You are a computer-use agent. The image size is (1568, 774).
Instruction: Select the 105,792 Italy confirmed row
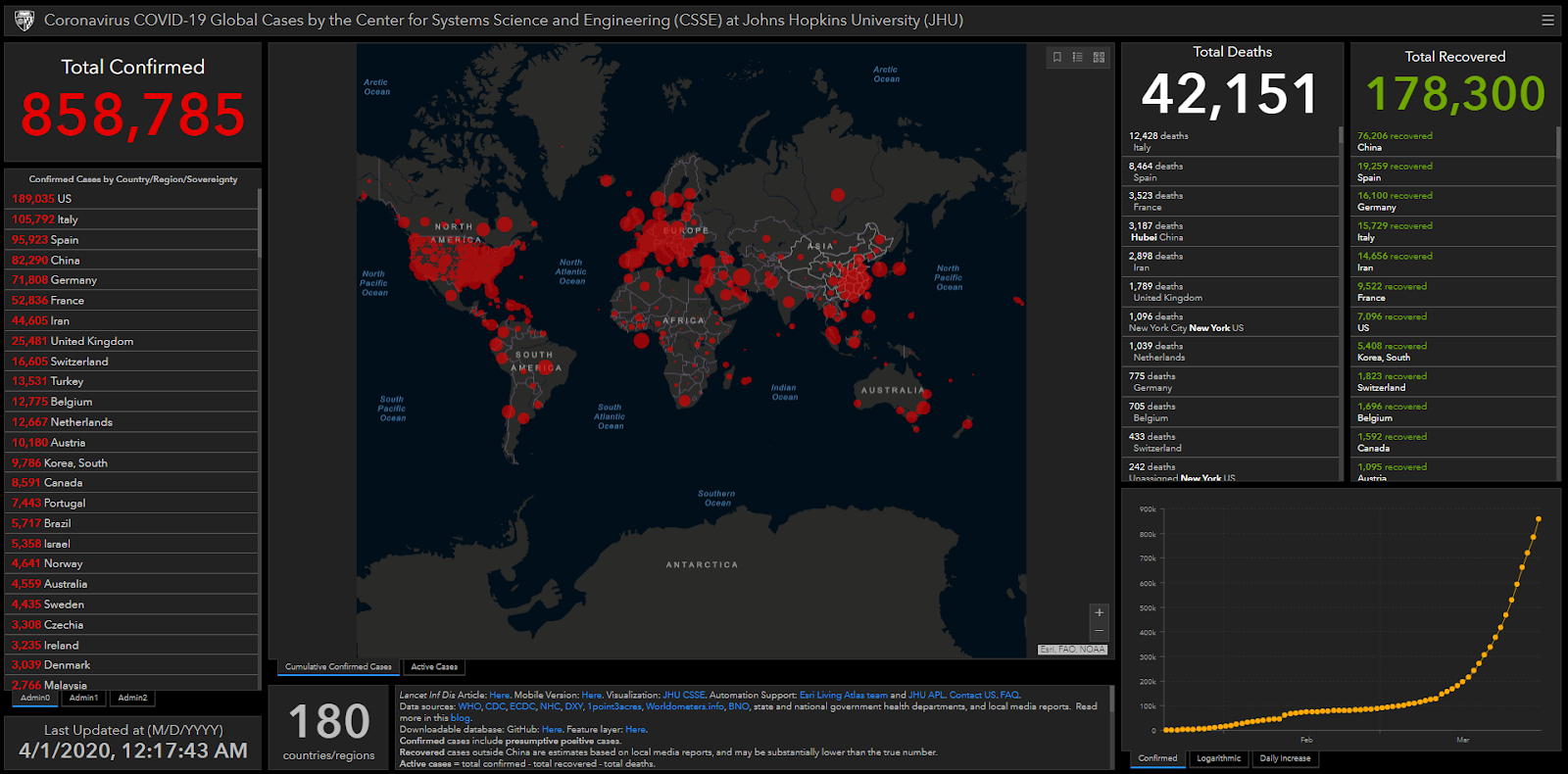pos(131,219)
